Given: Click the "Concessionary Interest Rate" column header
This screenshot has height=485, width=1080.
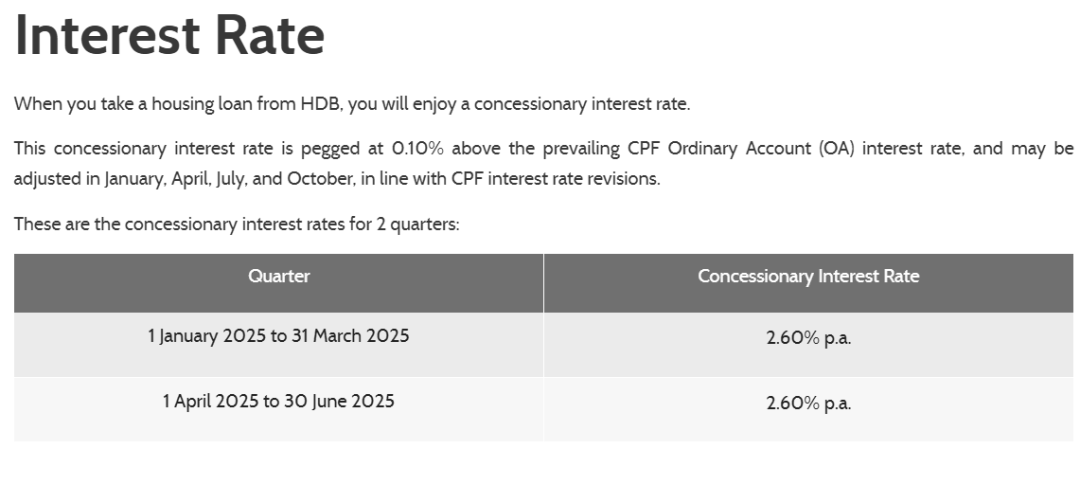Looking at the screenshot, I should [x=808, y=277].
